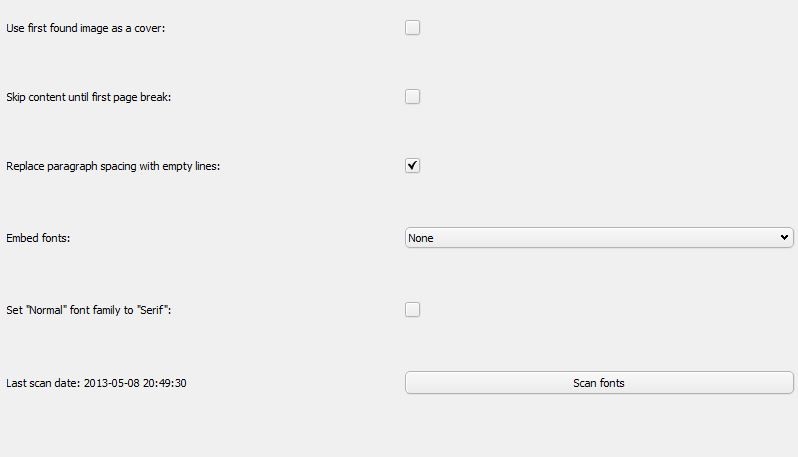Enable the 'Normal' font family to 'Serif' checkbox

pos(412,310)
